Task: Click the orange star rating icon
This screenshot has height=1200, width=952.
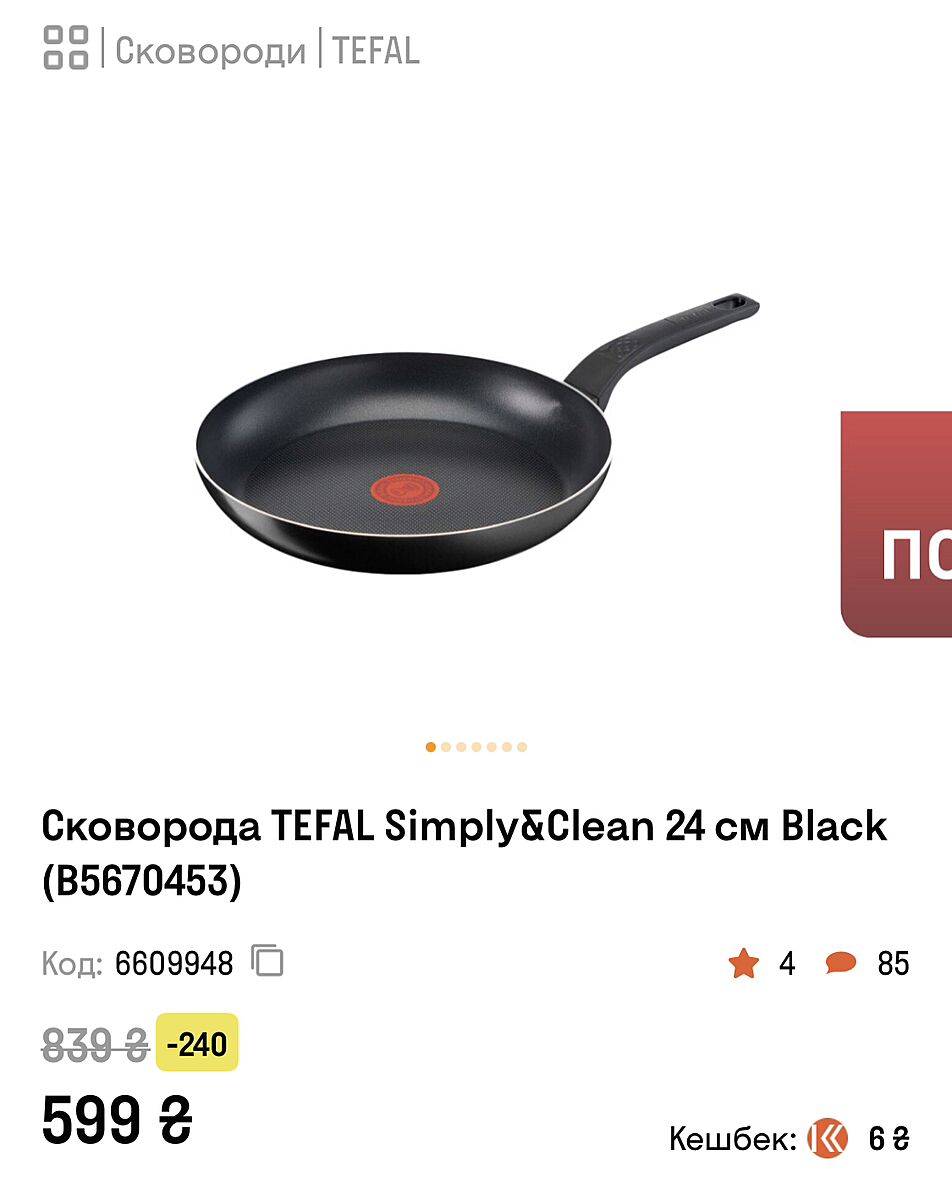Action: coord(744,964)
